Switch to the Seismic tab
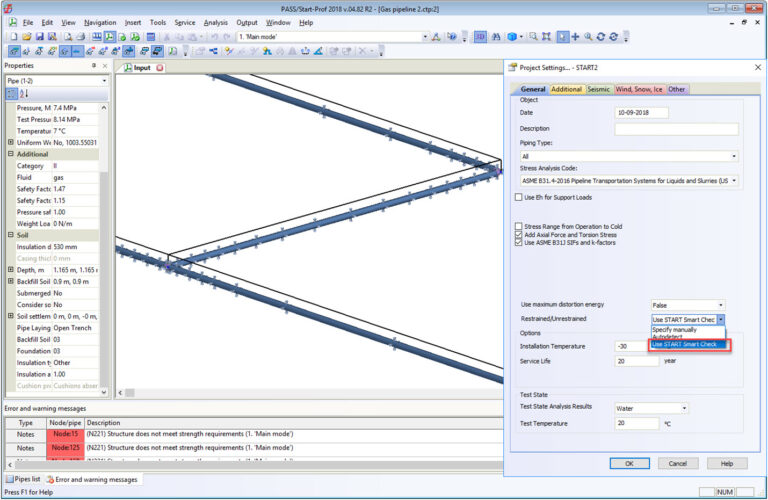The width and height of the screenshot is (768, 500). [599, 89]
